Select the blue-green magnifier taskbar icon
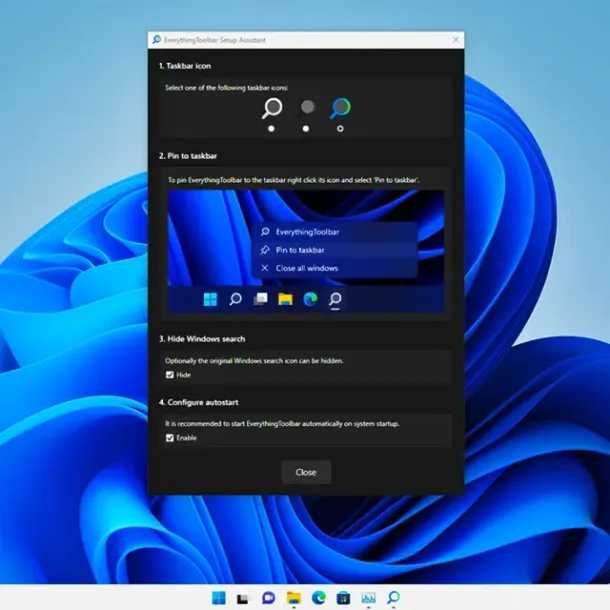 click(x=340, y=108)
